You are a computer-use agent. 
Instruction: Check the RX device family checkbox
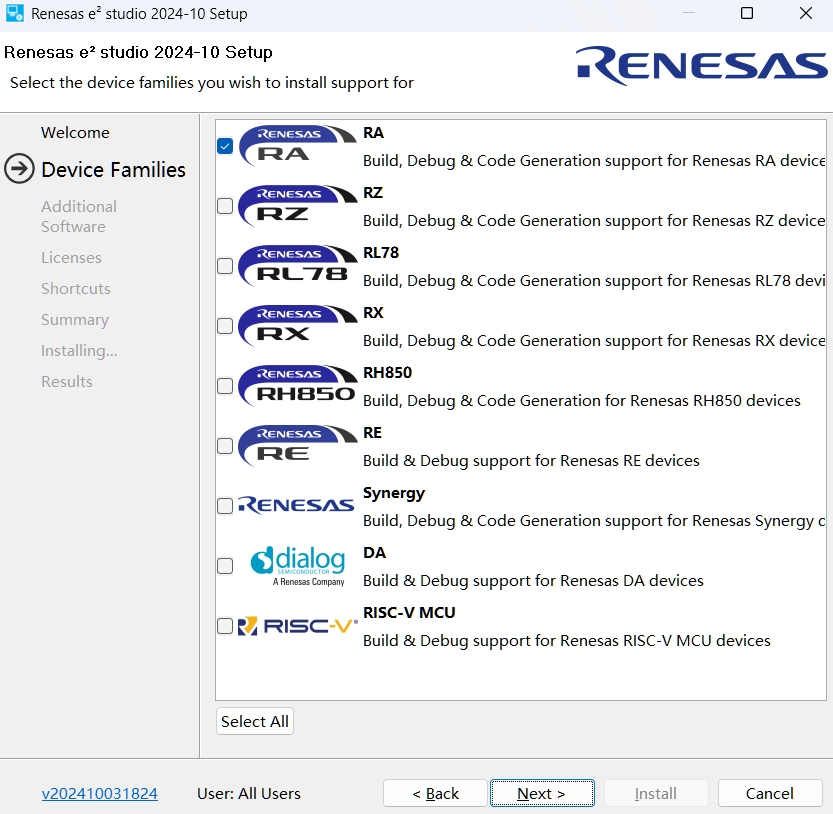tap(225, 326)
